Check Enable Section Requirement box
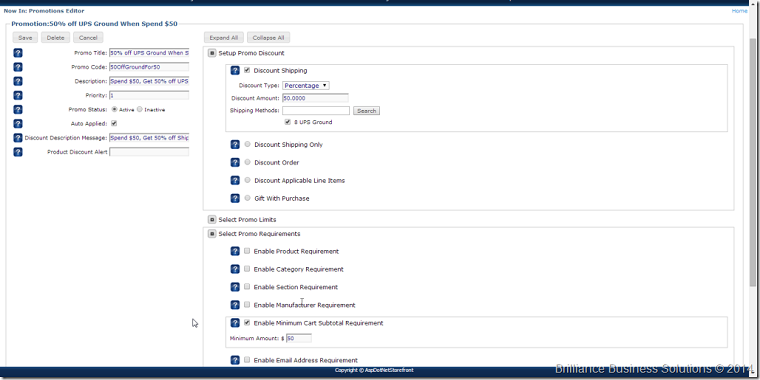 point(247,286)
